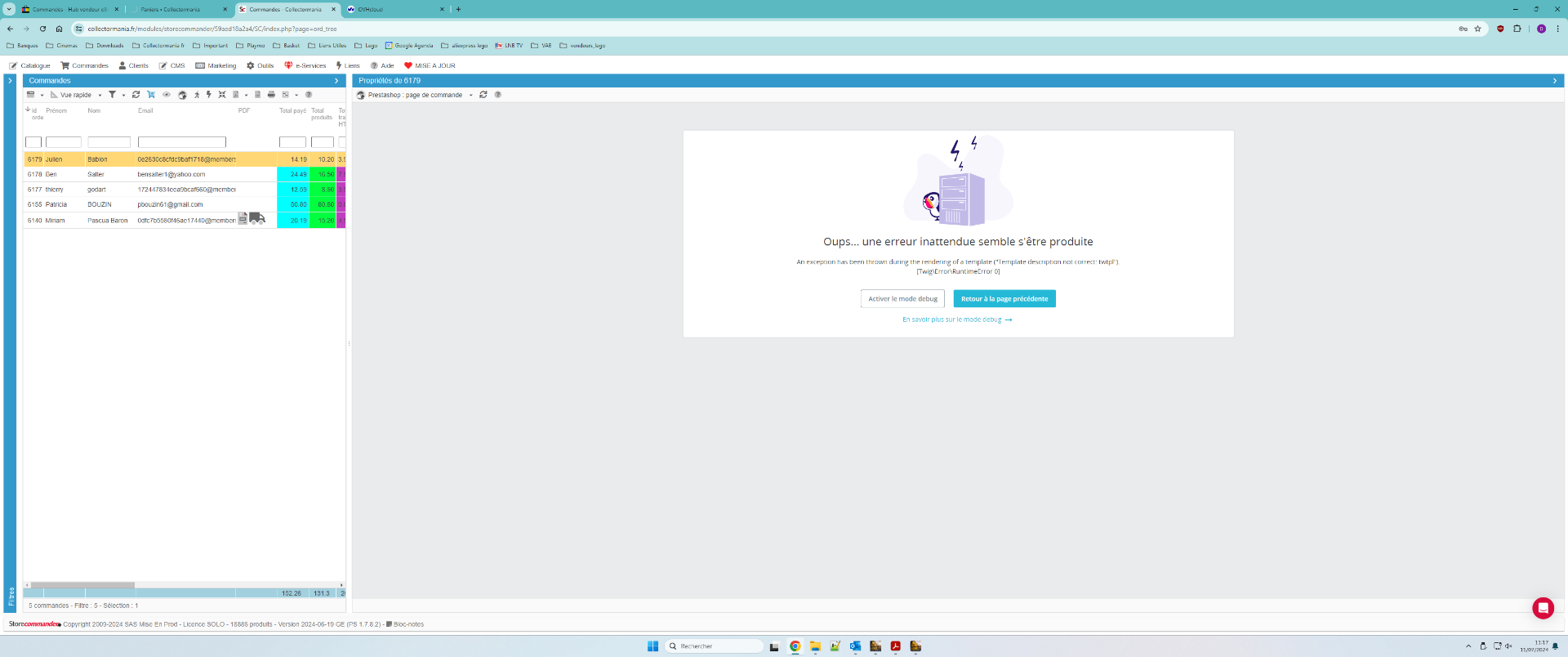Screen dimensions: 1568x657
Task: Sort by the id order column header
Action: (x=34, y=114)
